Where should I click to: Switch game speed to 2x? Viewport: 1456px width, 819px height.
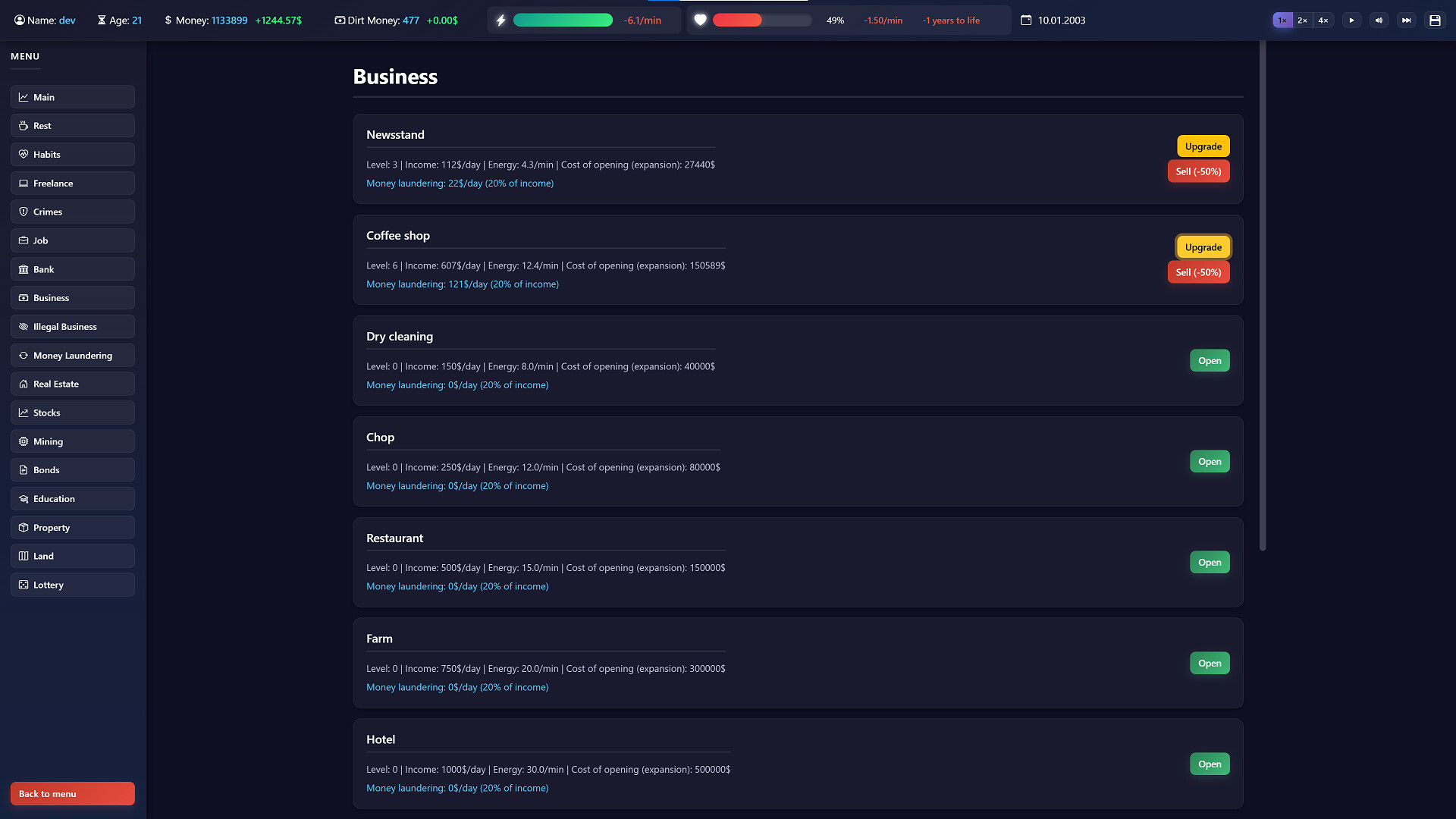1302,20
